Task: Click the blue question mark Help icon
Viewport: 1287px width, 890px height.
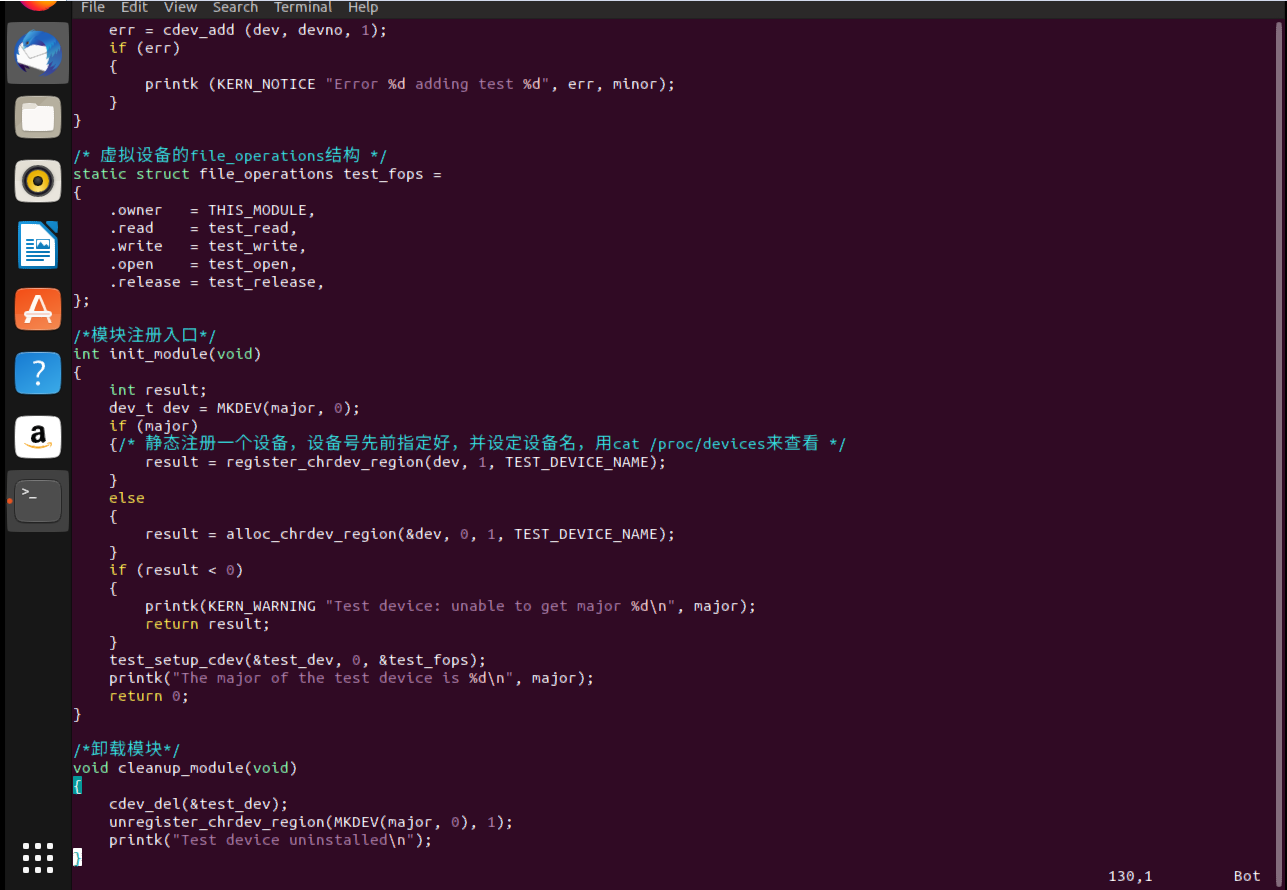Action: (x=38, y=373)
